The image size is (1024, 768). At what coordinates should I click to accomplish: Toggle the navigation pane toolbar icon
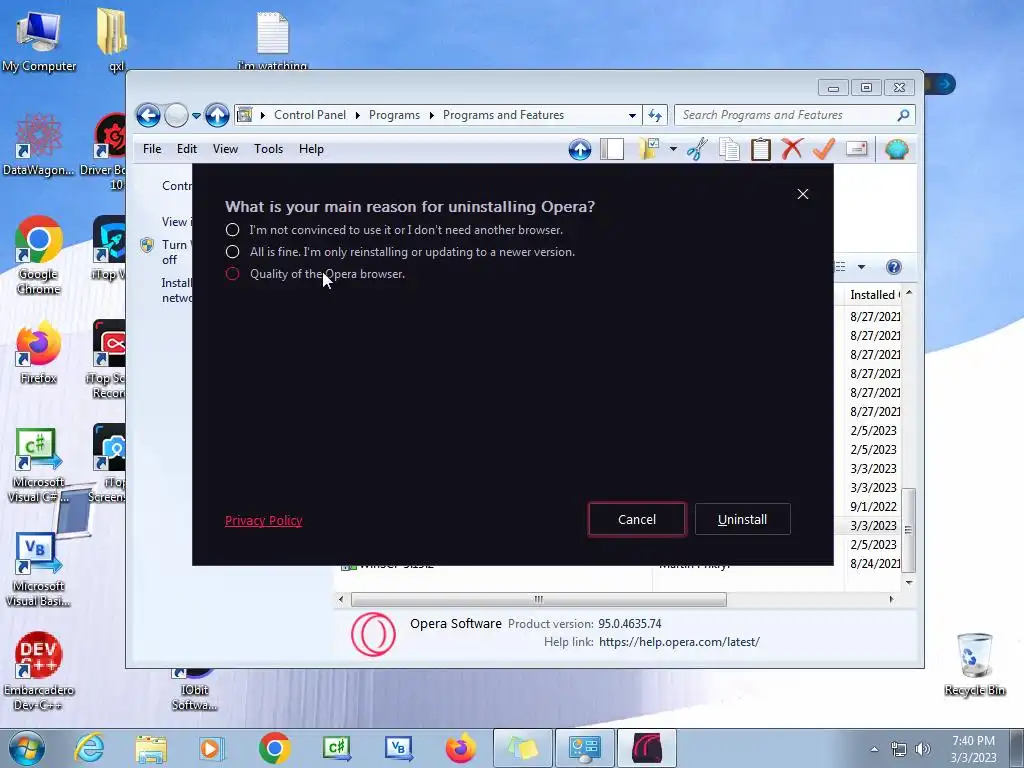[x=612, y=150]
